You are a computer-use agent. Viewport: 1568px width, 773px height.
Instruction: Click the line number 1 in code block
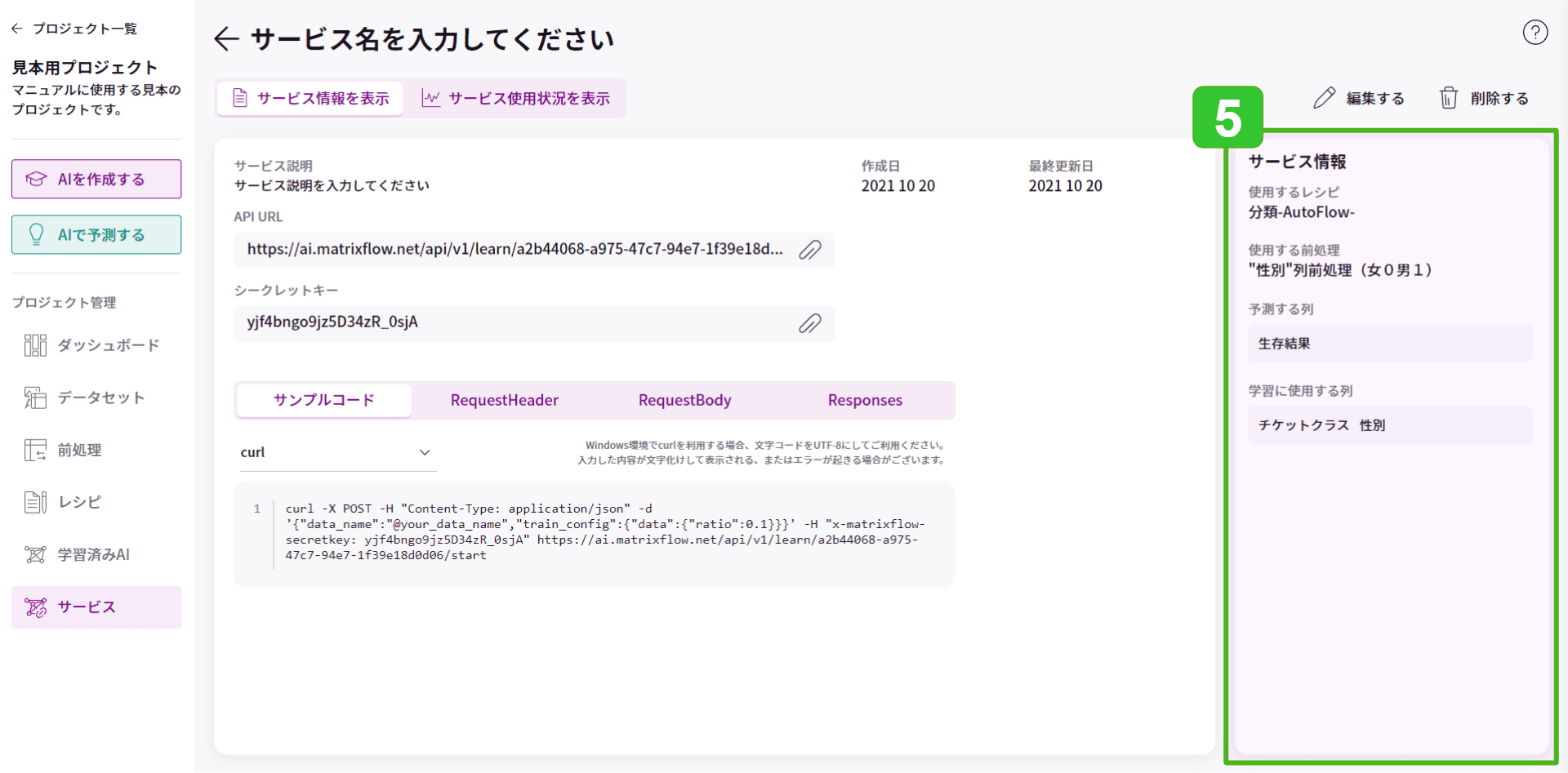pos(256,509)
